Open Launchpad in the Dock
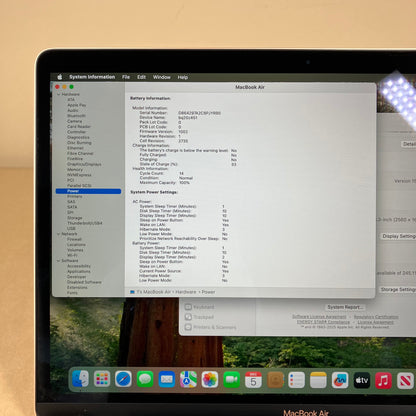416x416 pixels. pyautogui.click(x=102, y=379)
